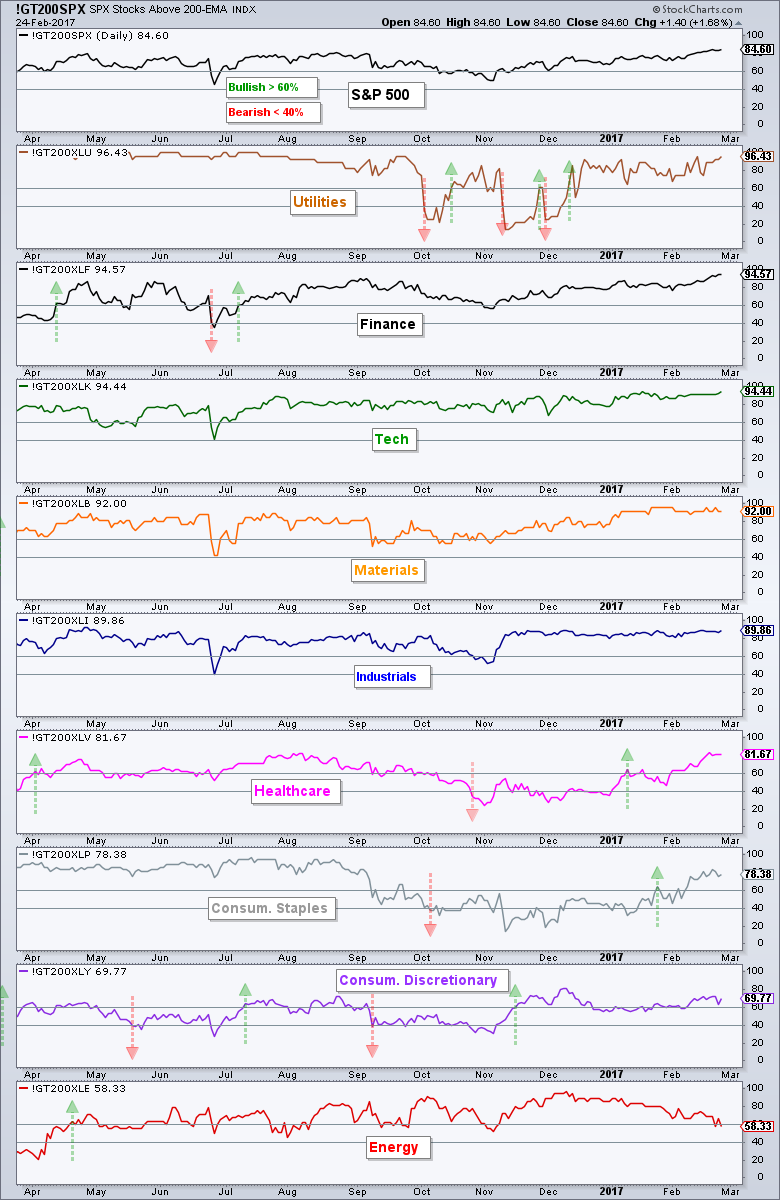Select the 'SPX Stocks Above 200-EMA' subtitle
Viewport: 780px width, 1200px height.
click(x=158, y=8)
